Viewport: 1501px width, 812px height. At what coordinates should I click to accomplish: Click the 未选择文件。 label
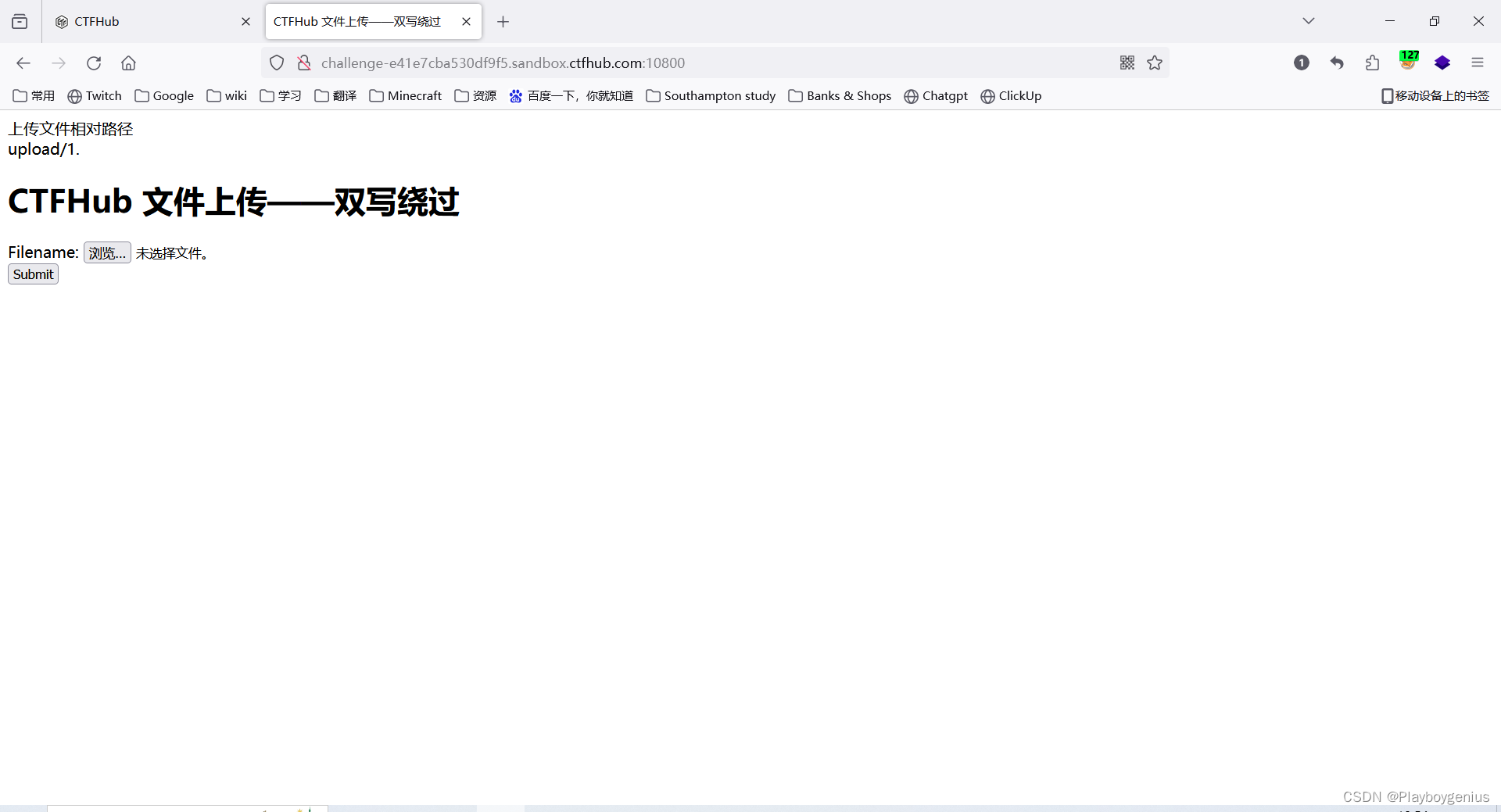(x=172, y=253)
